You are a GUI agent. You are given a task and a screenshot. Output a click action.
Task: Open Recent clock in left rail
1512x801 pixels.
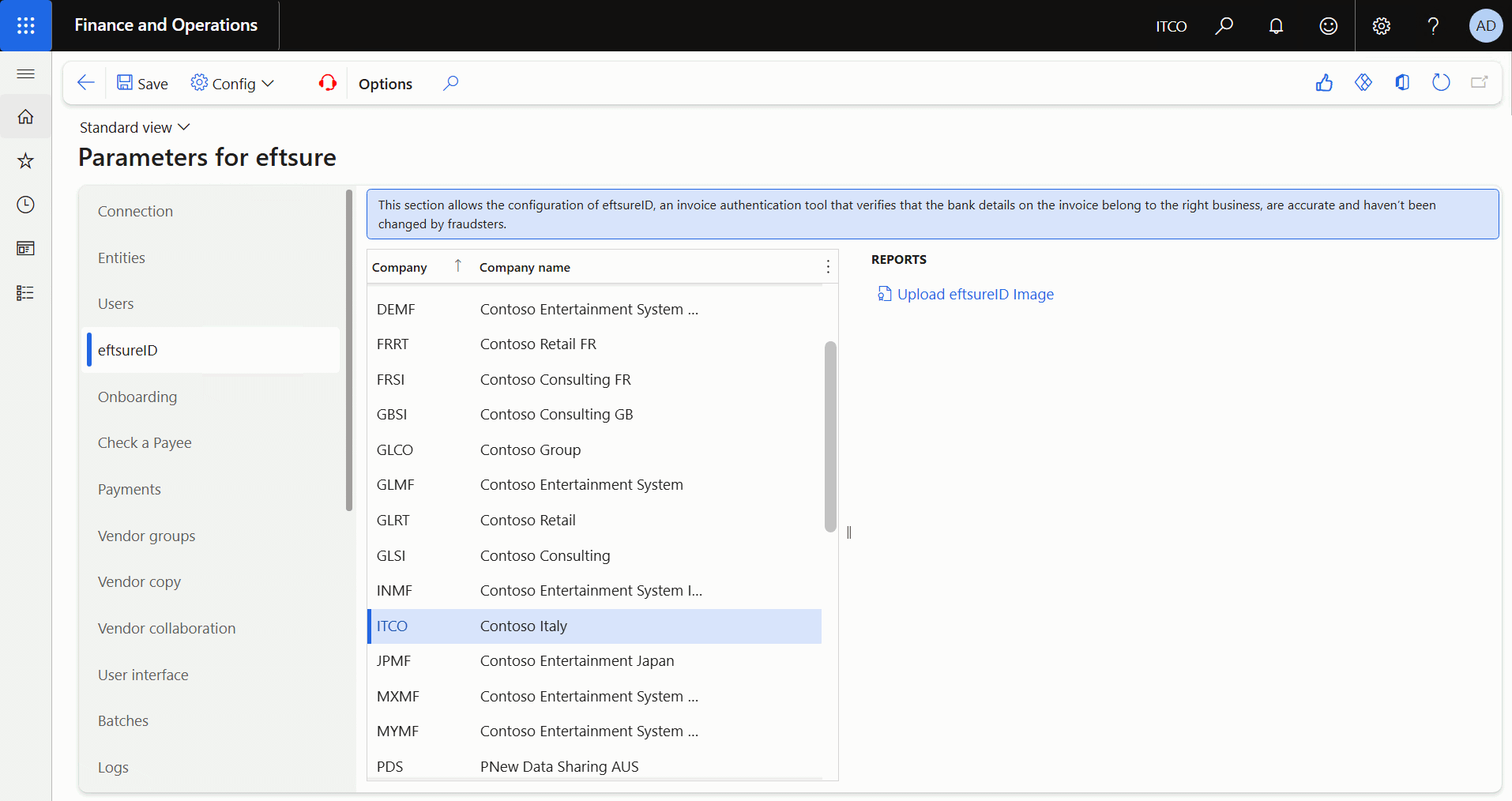pos(25,205)
